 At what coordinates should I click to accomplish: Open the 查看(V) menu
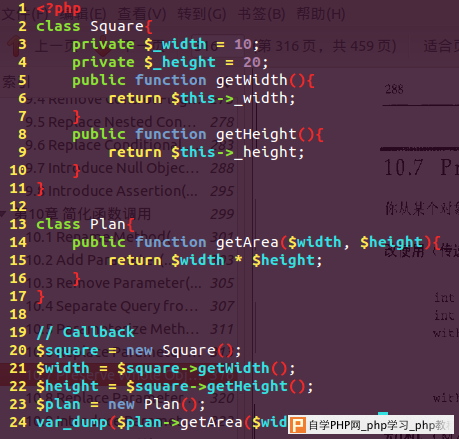[142, 14]
